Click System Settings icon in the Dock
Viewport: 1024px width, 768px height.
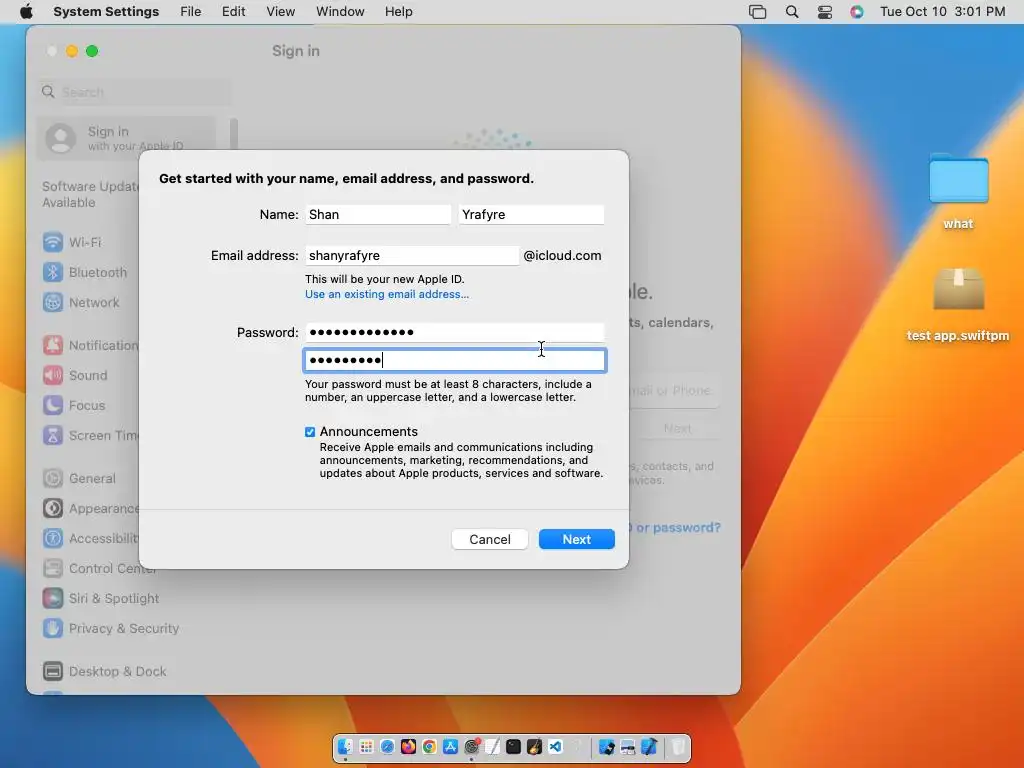tap(472, 746)
